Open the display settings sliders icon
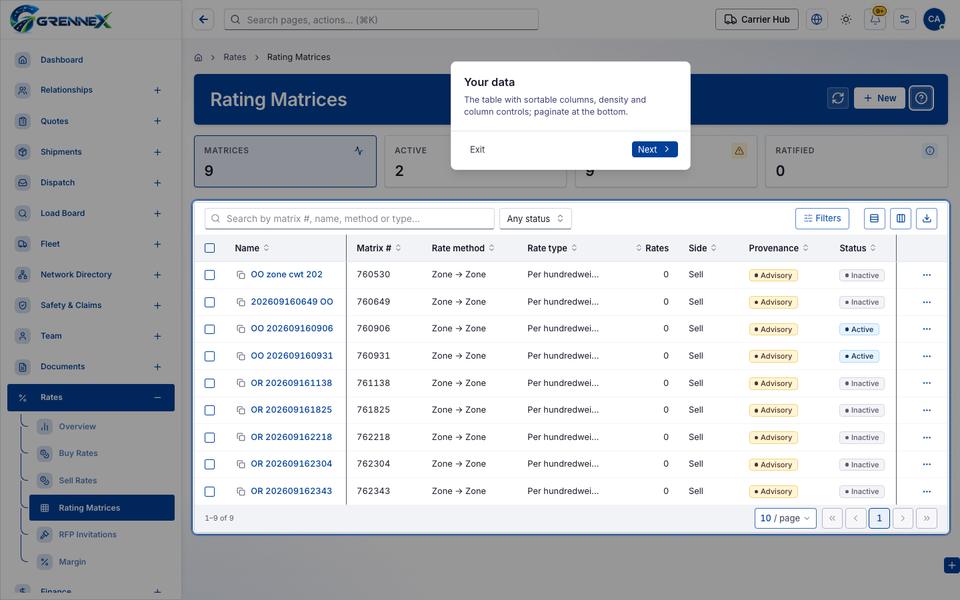960x600 pixels. coord(904,20)
